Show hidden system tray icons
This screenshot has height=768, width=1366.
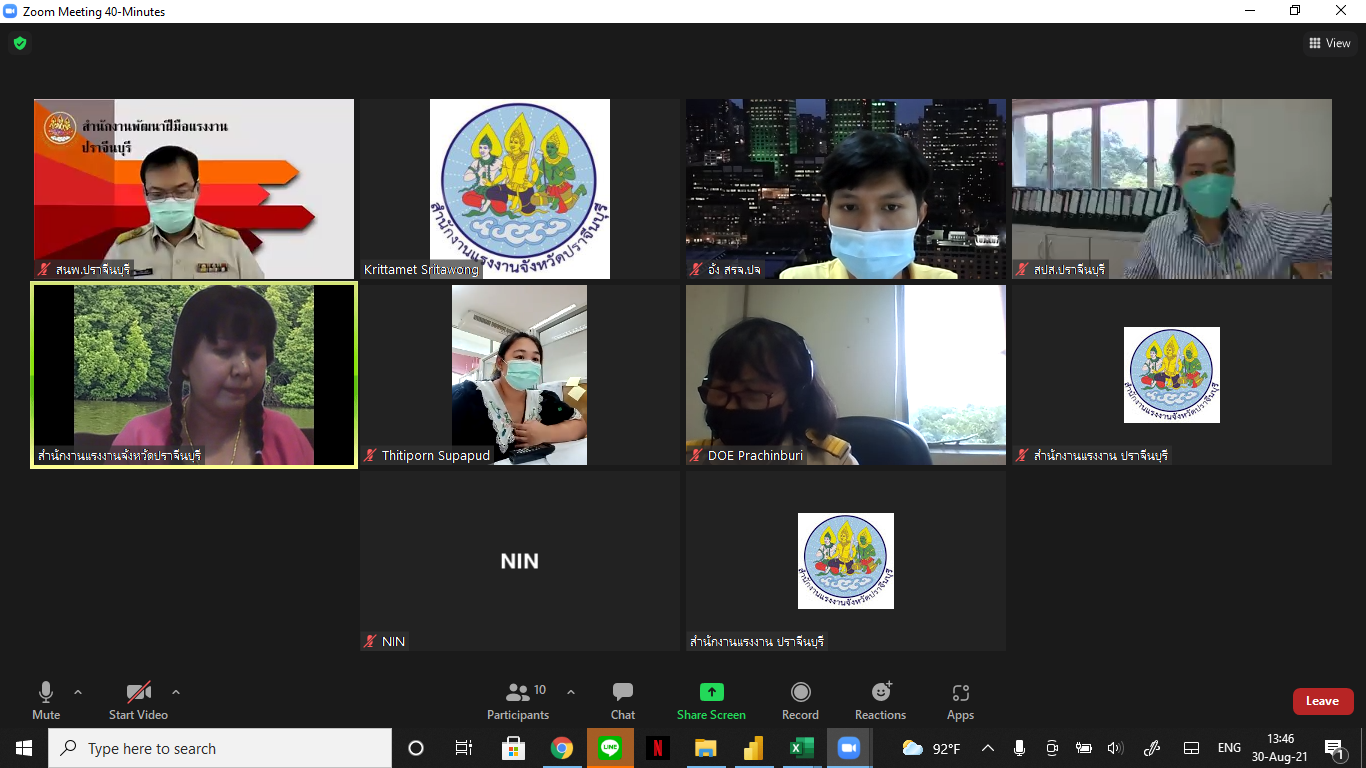point(987,748)
